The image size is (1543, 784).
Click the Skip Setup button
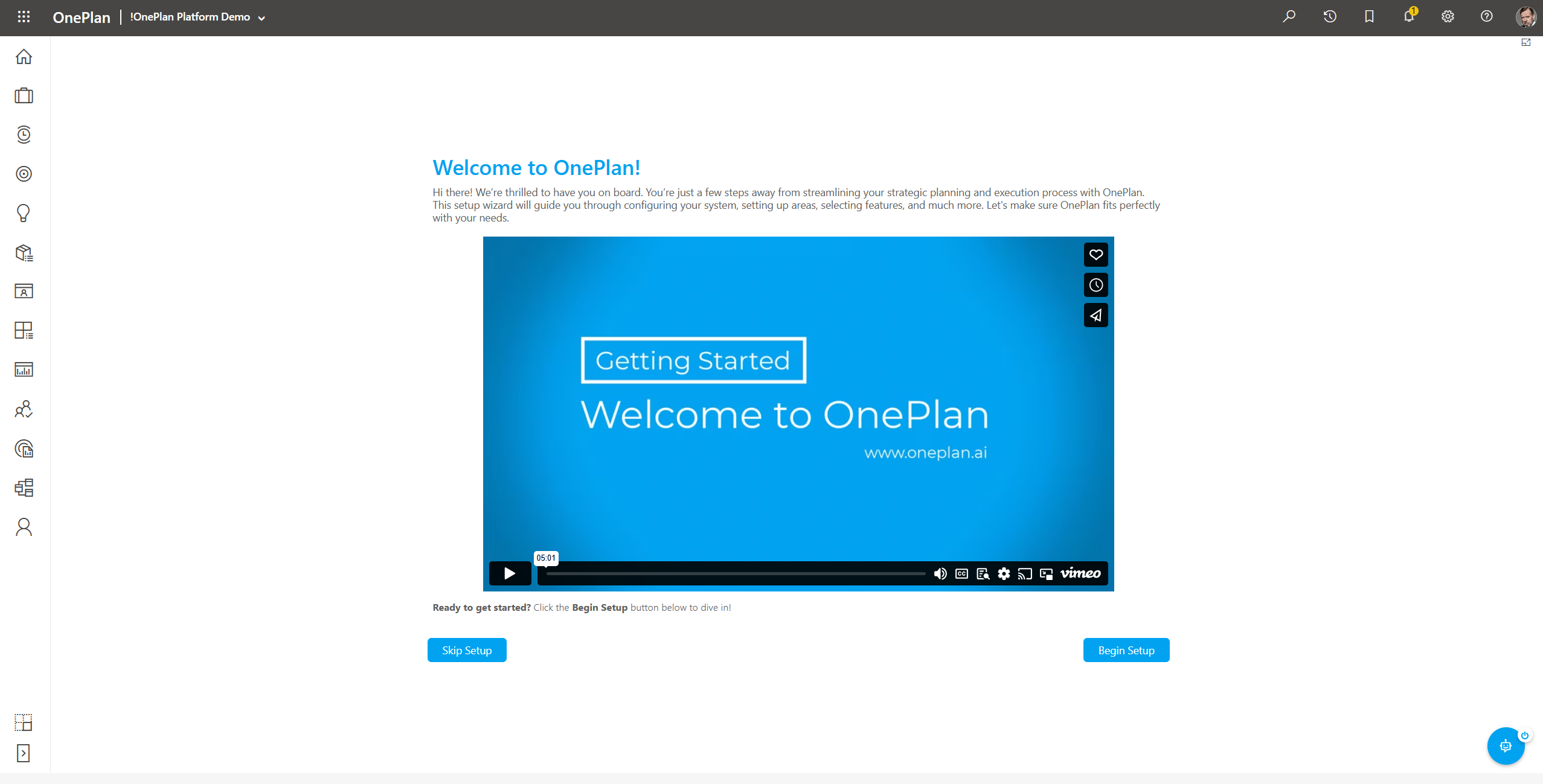pos(467,650)
